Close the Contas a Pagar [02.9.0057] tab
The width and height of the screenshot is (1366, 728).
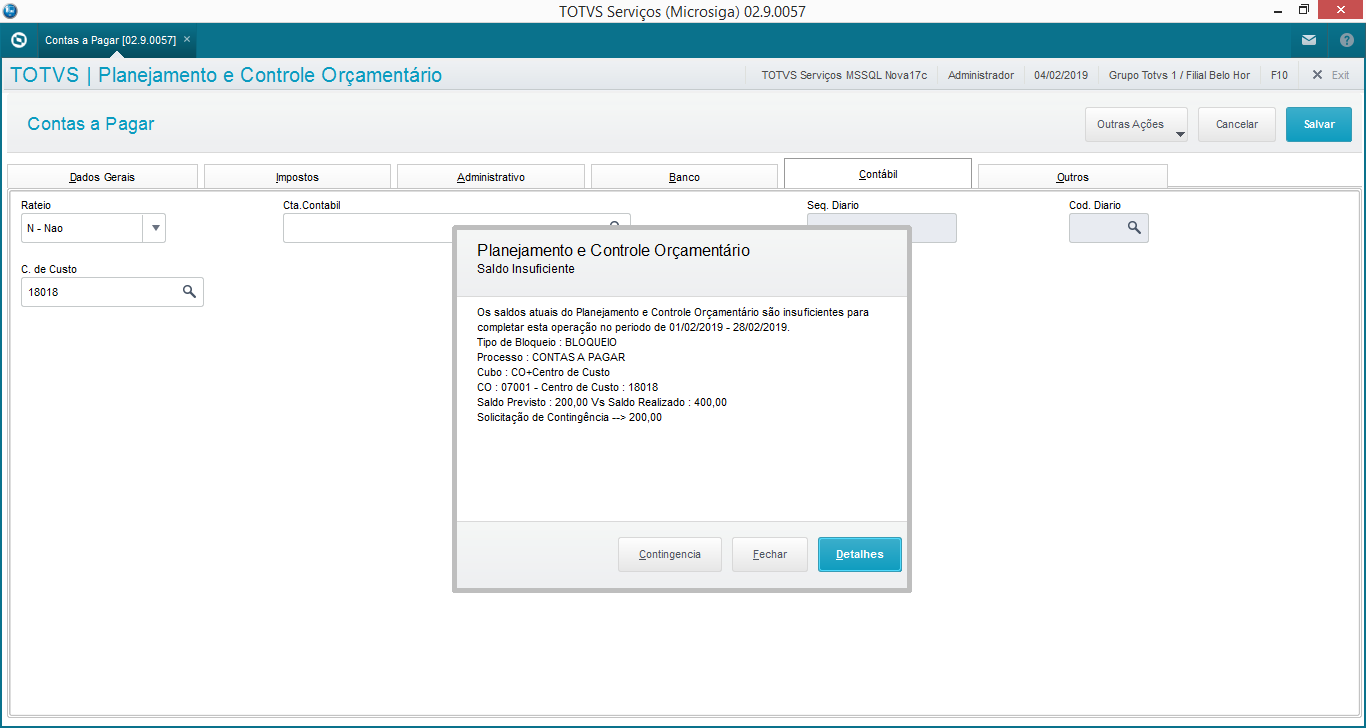[x=187, y=40]
